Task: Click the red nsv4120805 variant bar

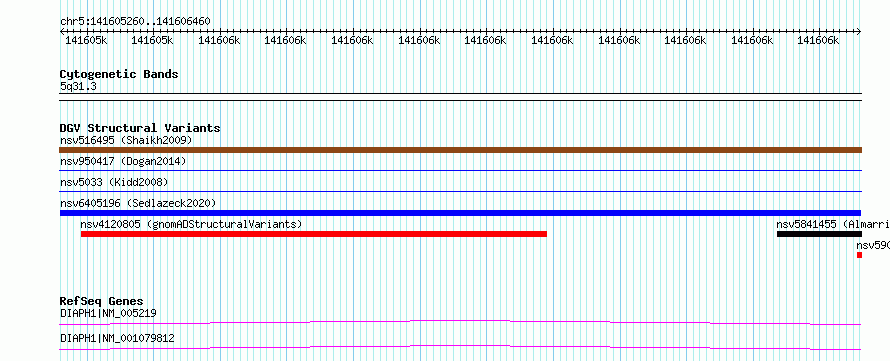Action: pyautogui.click(x=314, y=234)
